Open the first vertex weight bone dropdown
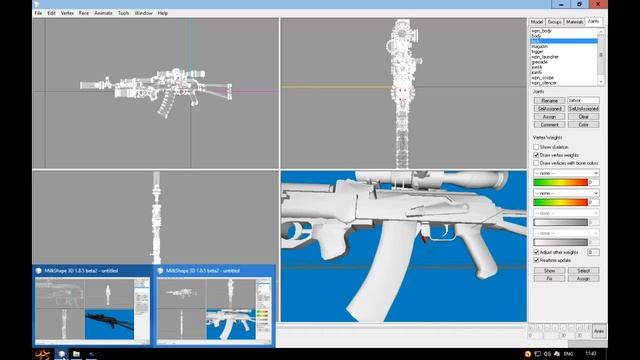The image size is (640, 360). [x=566, y=173]
